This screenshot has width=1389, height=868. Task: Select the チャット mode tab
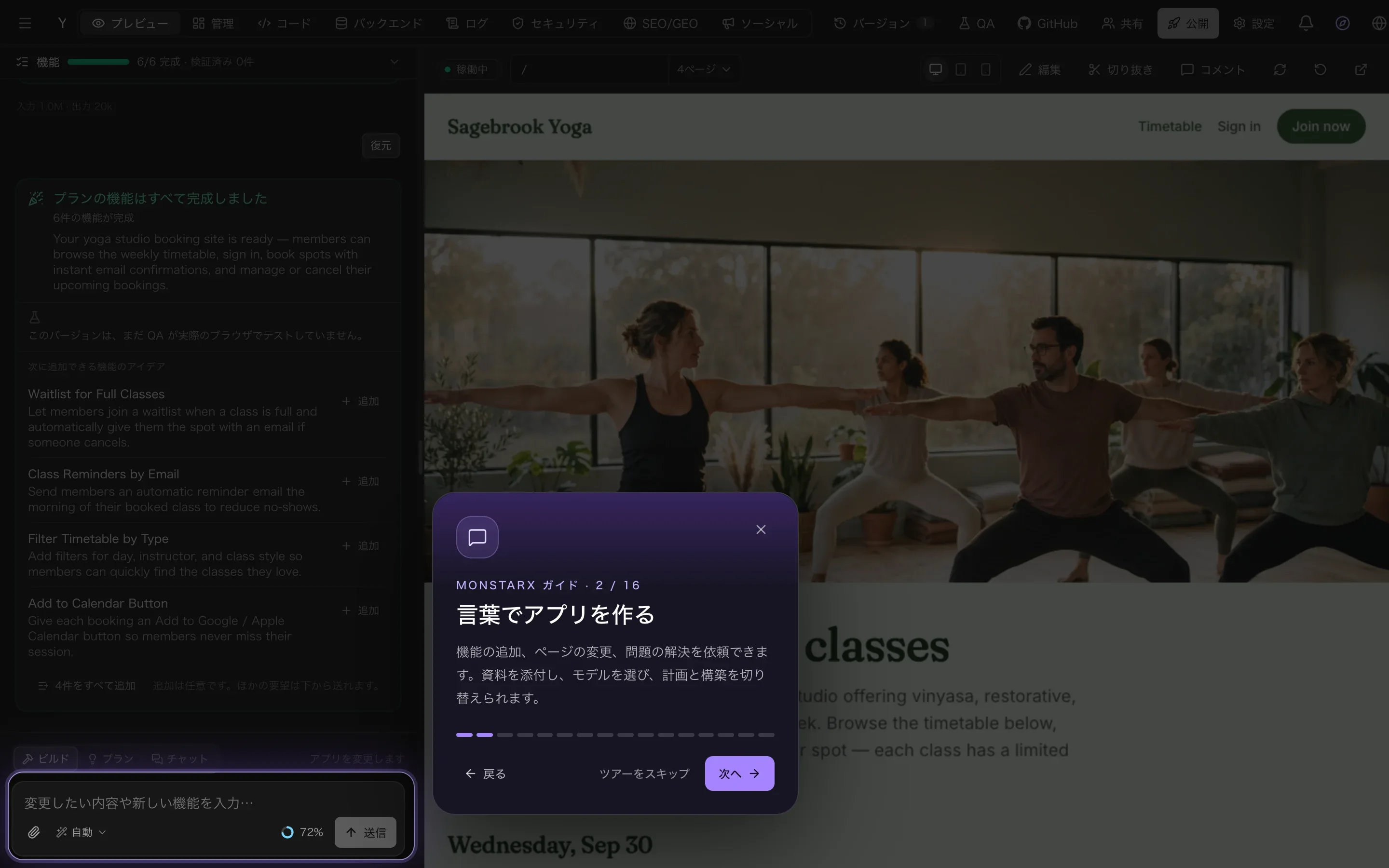coord(179,759)
